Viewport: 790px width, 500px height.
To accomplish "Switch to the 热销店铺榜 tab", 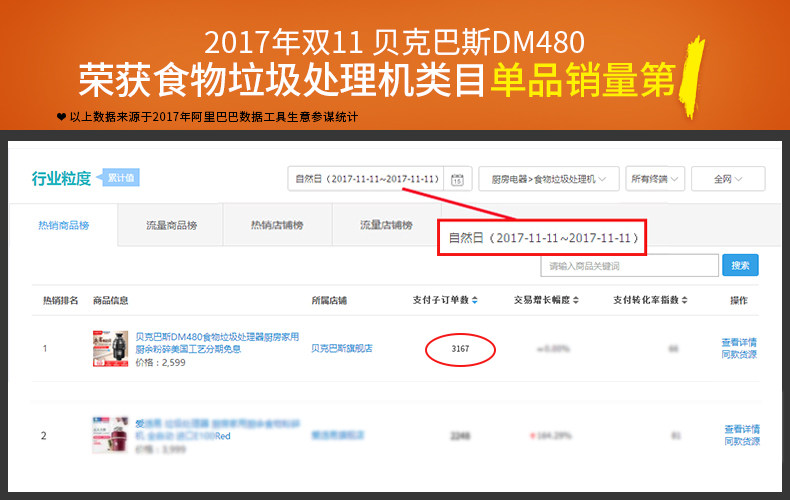I will [x=277, y=225].
